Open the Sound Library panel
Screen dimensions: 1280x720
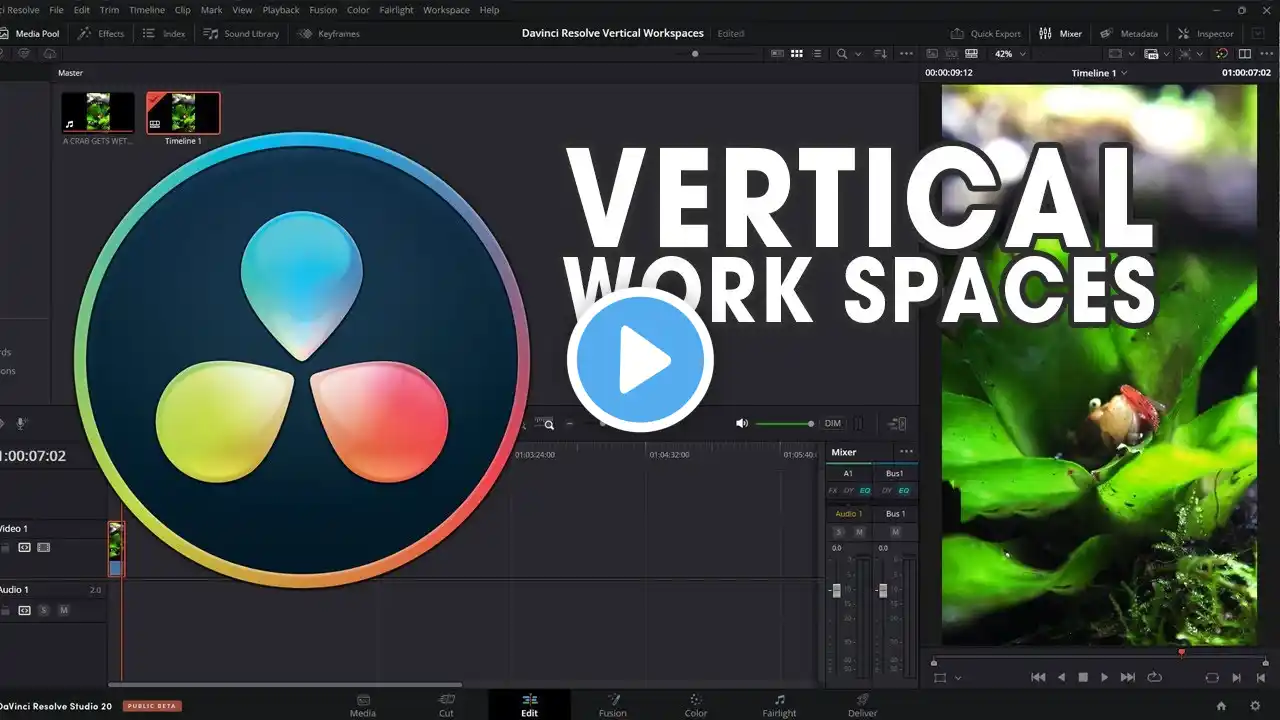click(x=241, y=33)
